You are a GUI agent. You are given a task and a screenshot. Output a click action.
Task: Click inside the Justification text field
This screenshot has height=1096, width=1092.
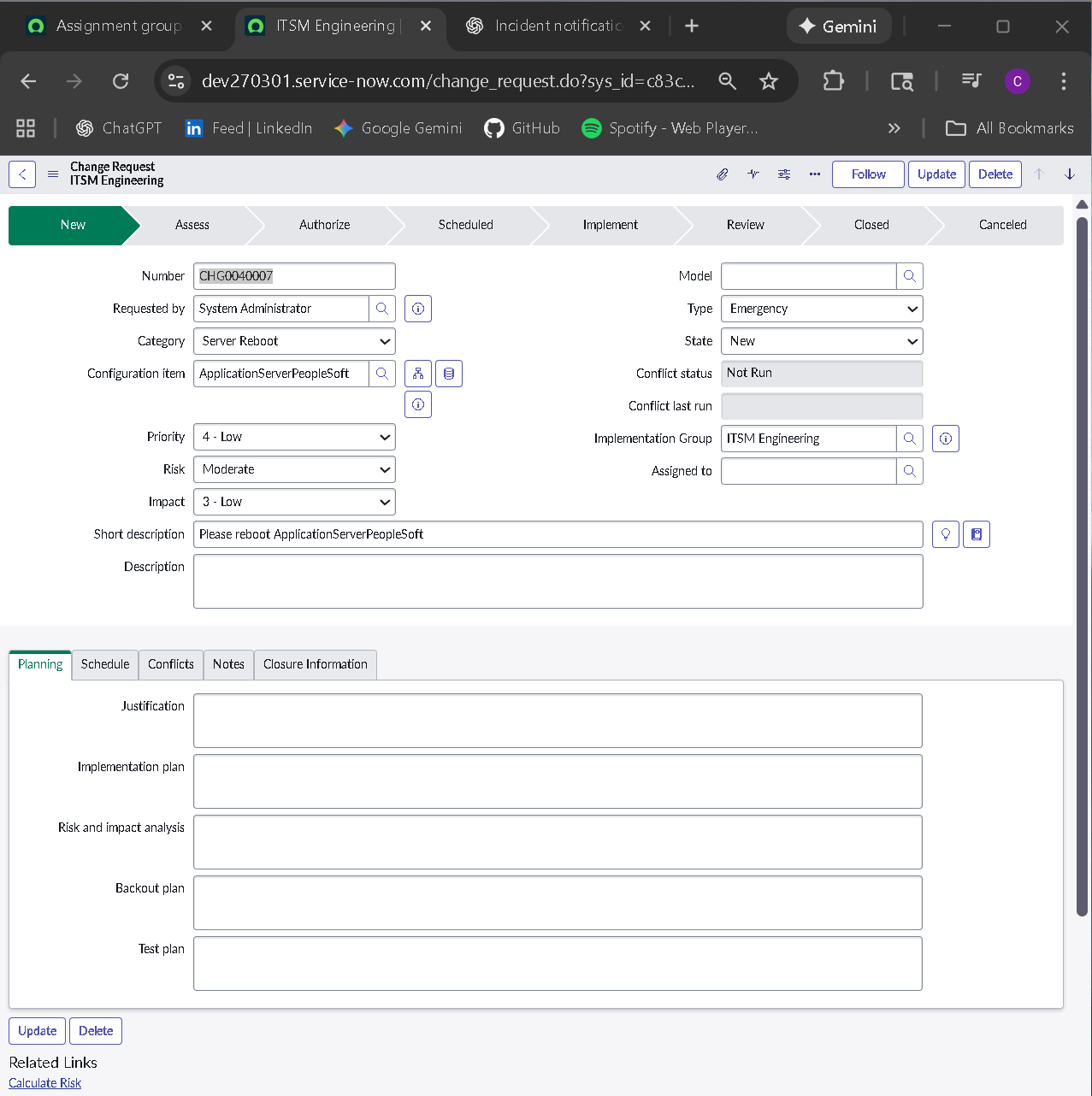(x=558, y=721)
